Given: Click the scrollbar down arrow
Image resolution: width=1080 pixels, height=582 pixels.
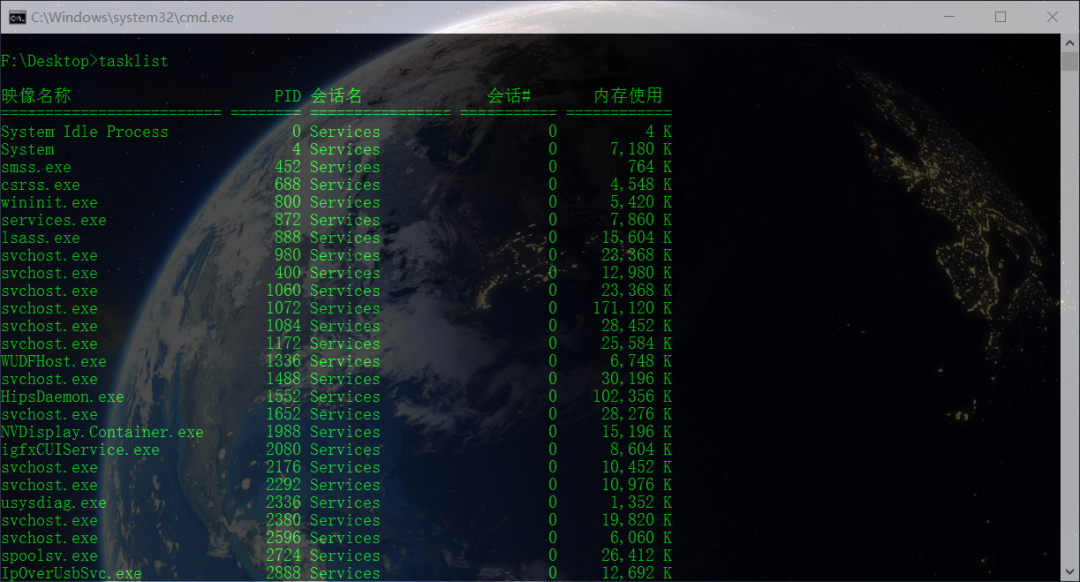Looking at the screenshot, I should click(1070, 572).
